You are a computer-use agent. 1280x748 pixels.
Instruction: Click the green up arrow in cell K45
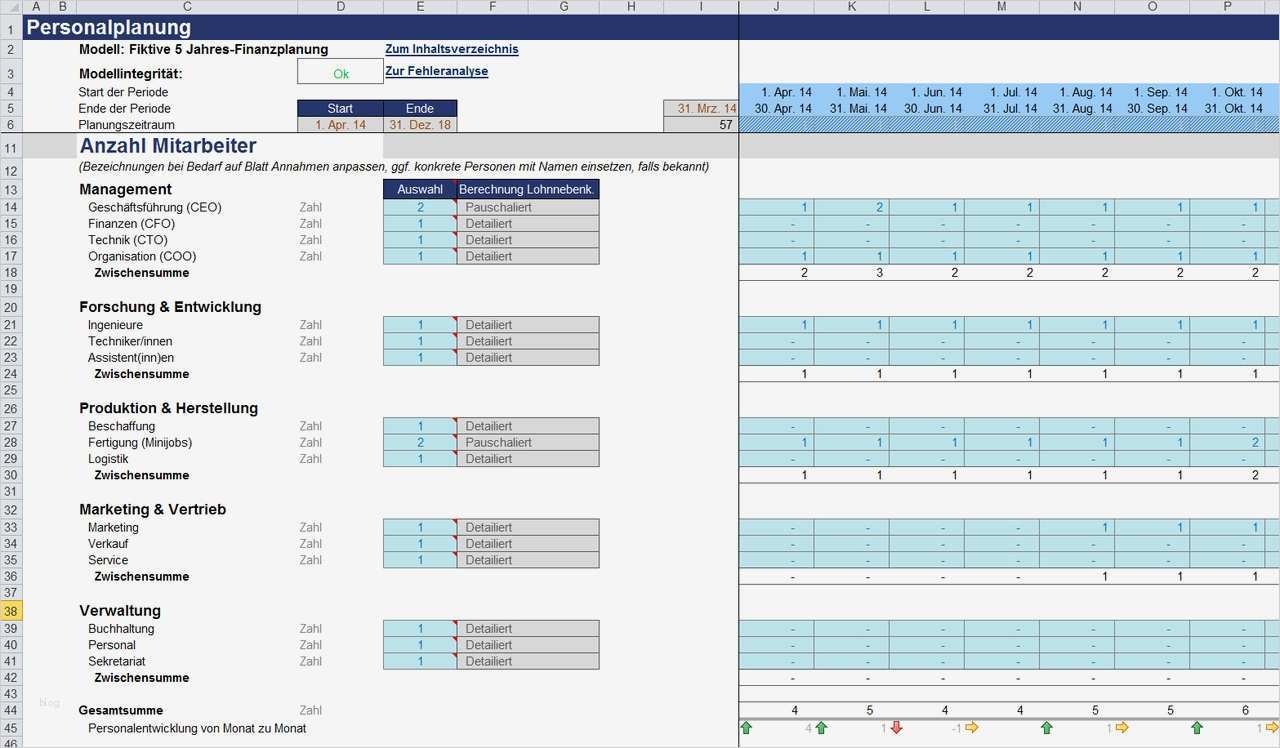point(821,728)
